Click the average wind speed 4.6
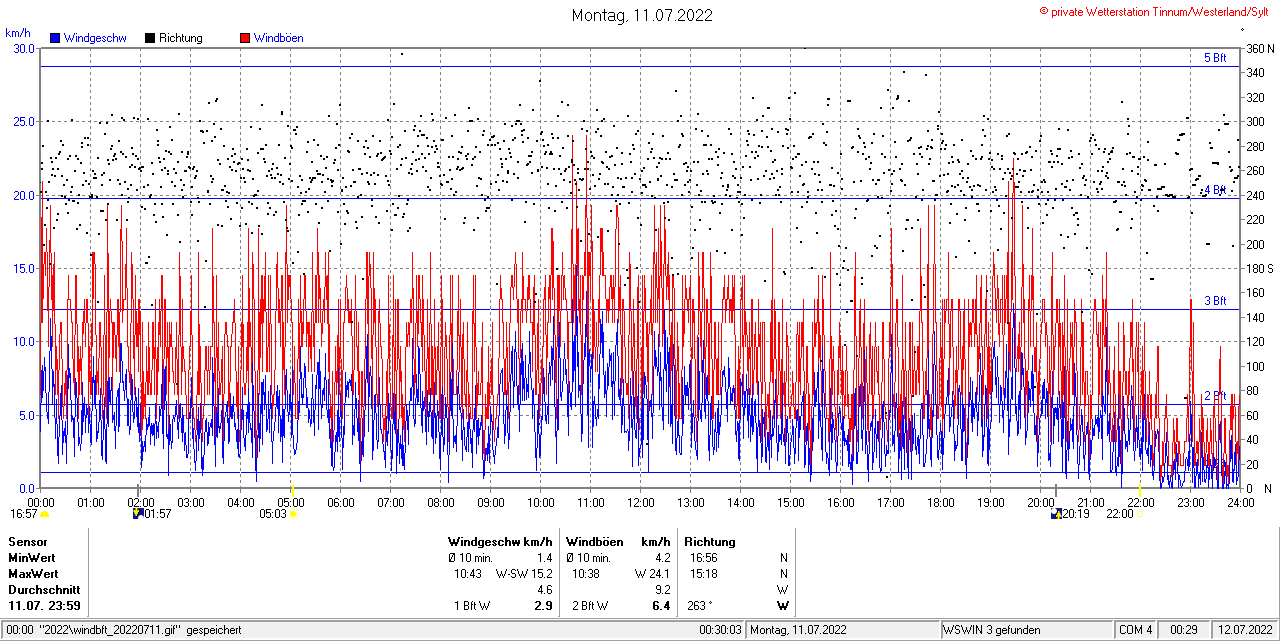 pos(545,590)
